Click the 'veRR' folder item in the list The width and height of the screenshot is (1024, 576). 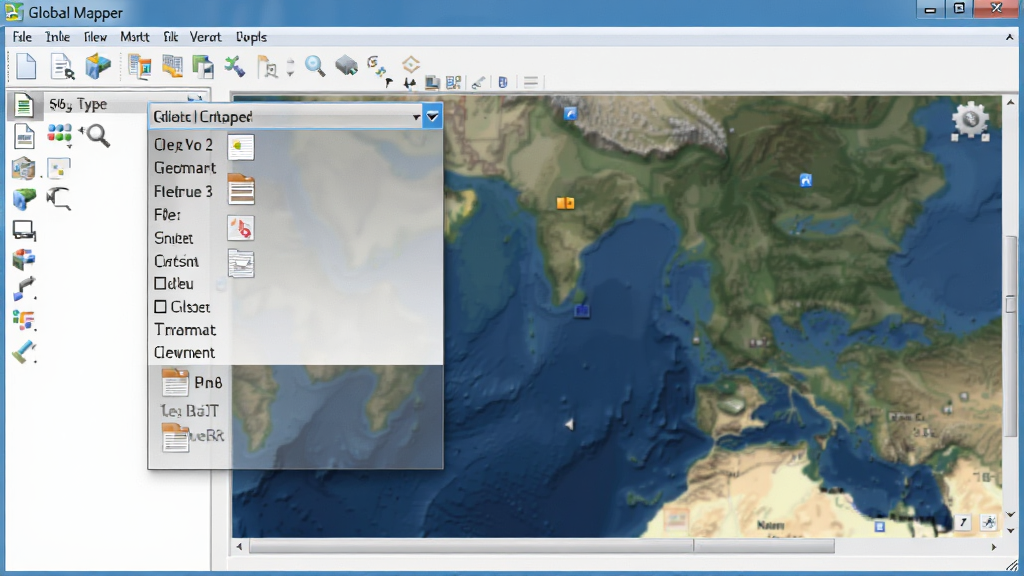(193, 437)
